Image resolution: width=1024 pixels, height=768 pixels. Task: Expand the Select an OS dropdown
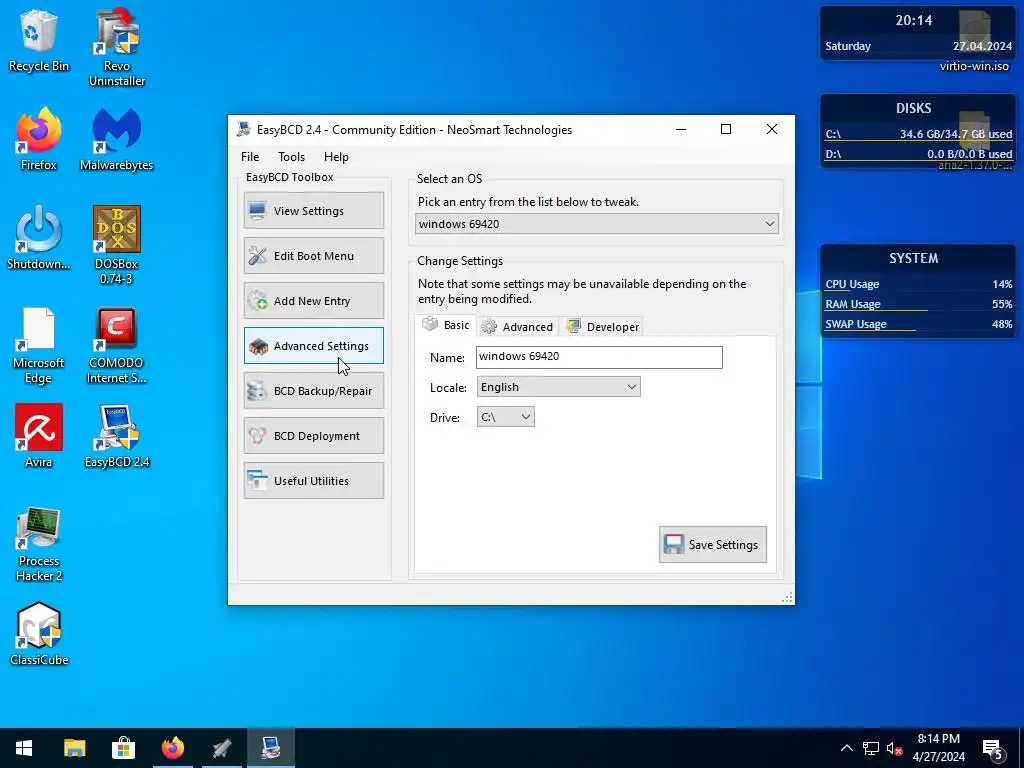(596, 223)
